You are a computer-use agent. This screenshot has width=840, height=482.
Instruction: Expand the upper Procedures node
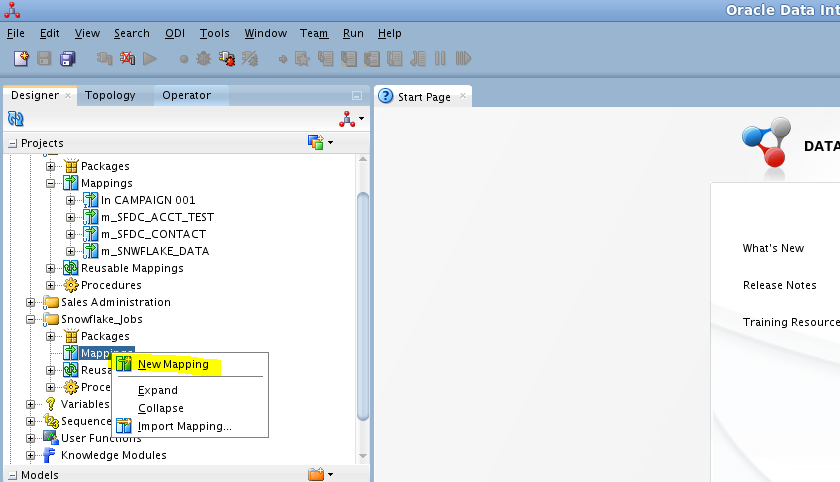(x=50, y=285)
